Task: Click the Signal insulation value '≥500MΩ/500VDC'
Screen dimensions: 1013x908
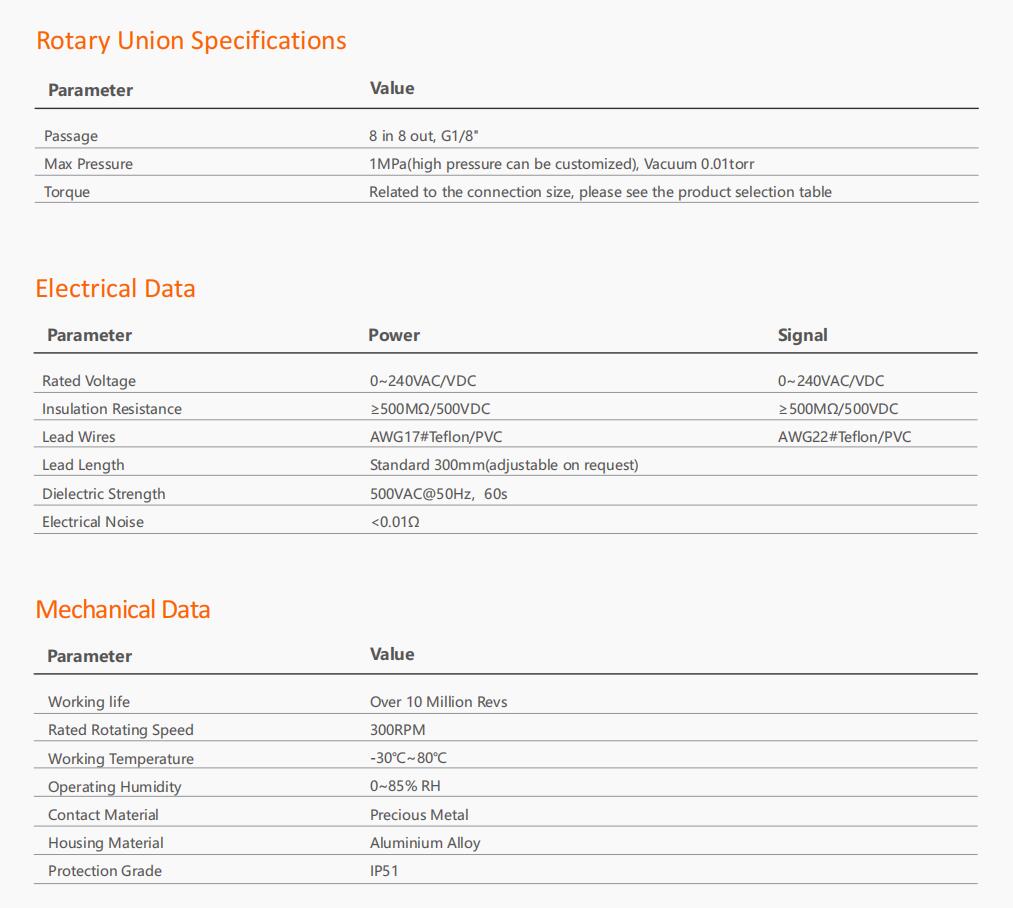Action: click(838, 409)
